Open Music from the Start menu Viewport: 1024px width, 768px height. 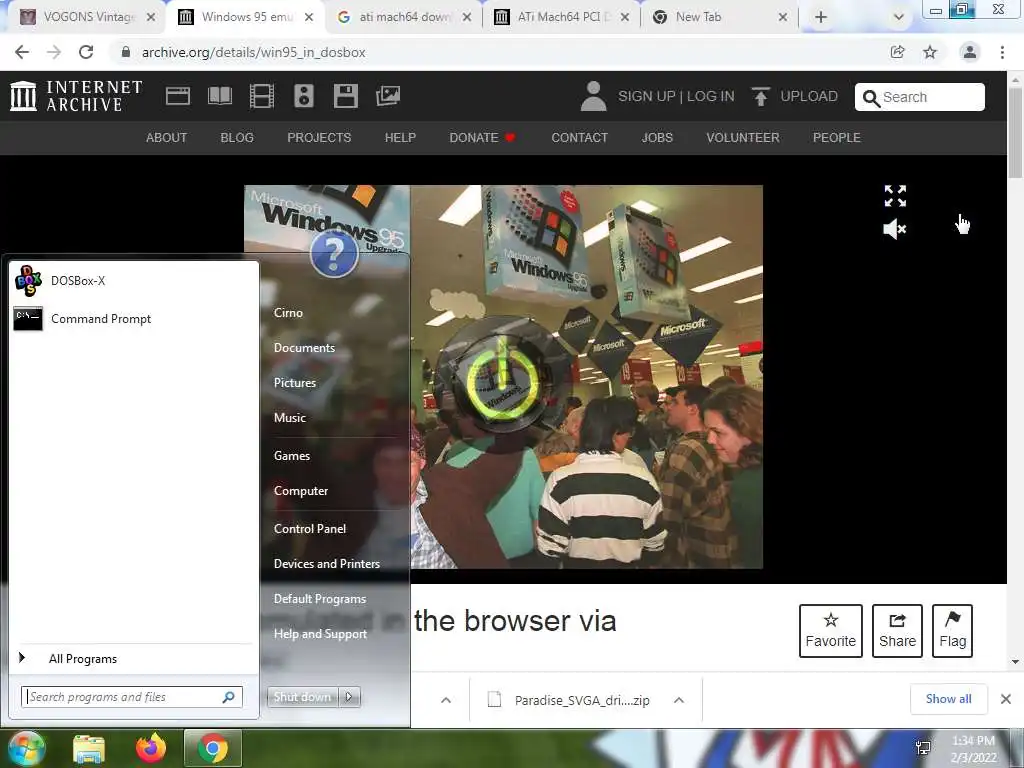point(289,417)
